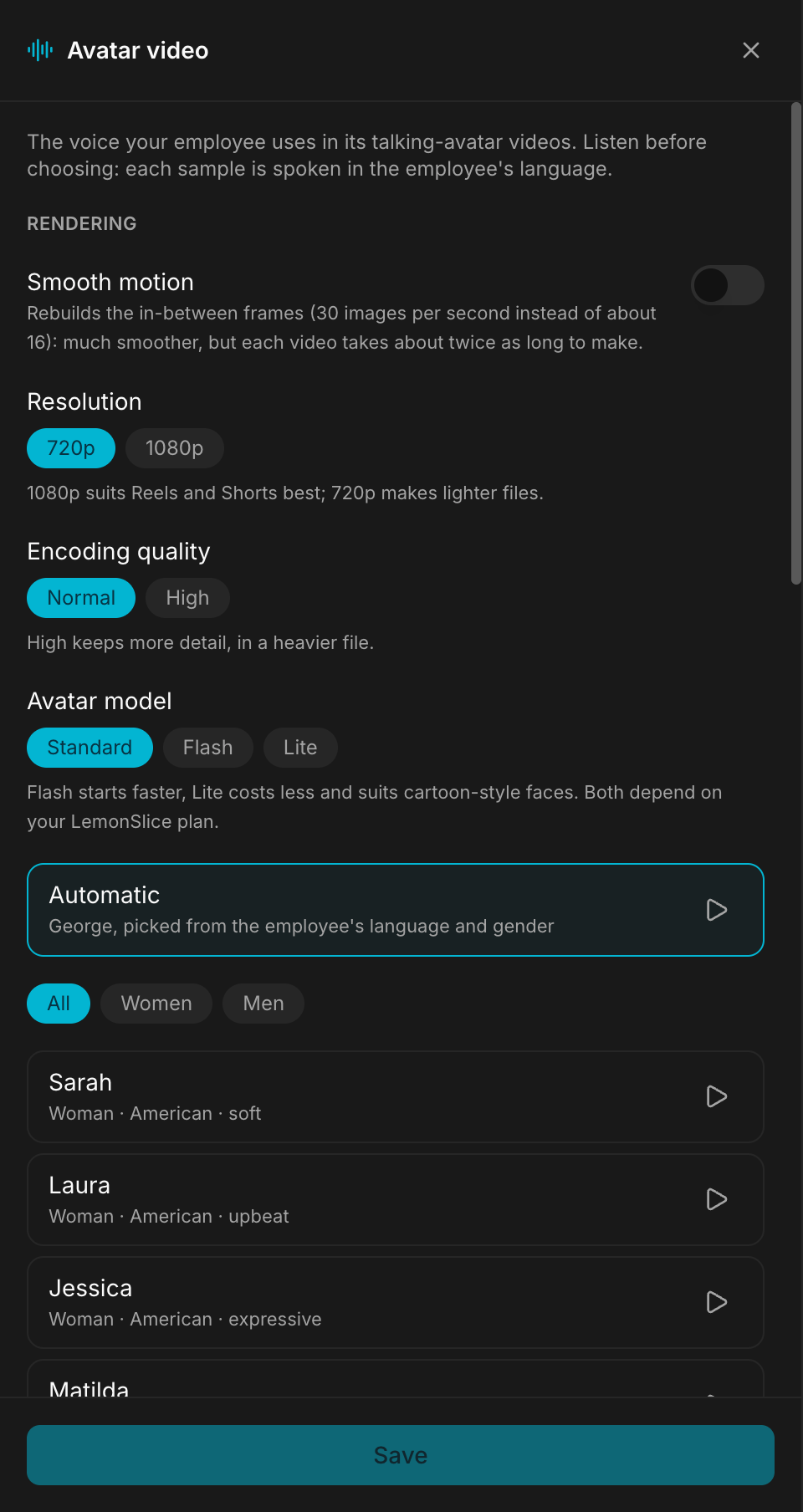The width and height of the screenshot is (803, 1512).
Task: Set encoding quality to Normal
Action: pos(81,598)
